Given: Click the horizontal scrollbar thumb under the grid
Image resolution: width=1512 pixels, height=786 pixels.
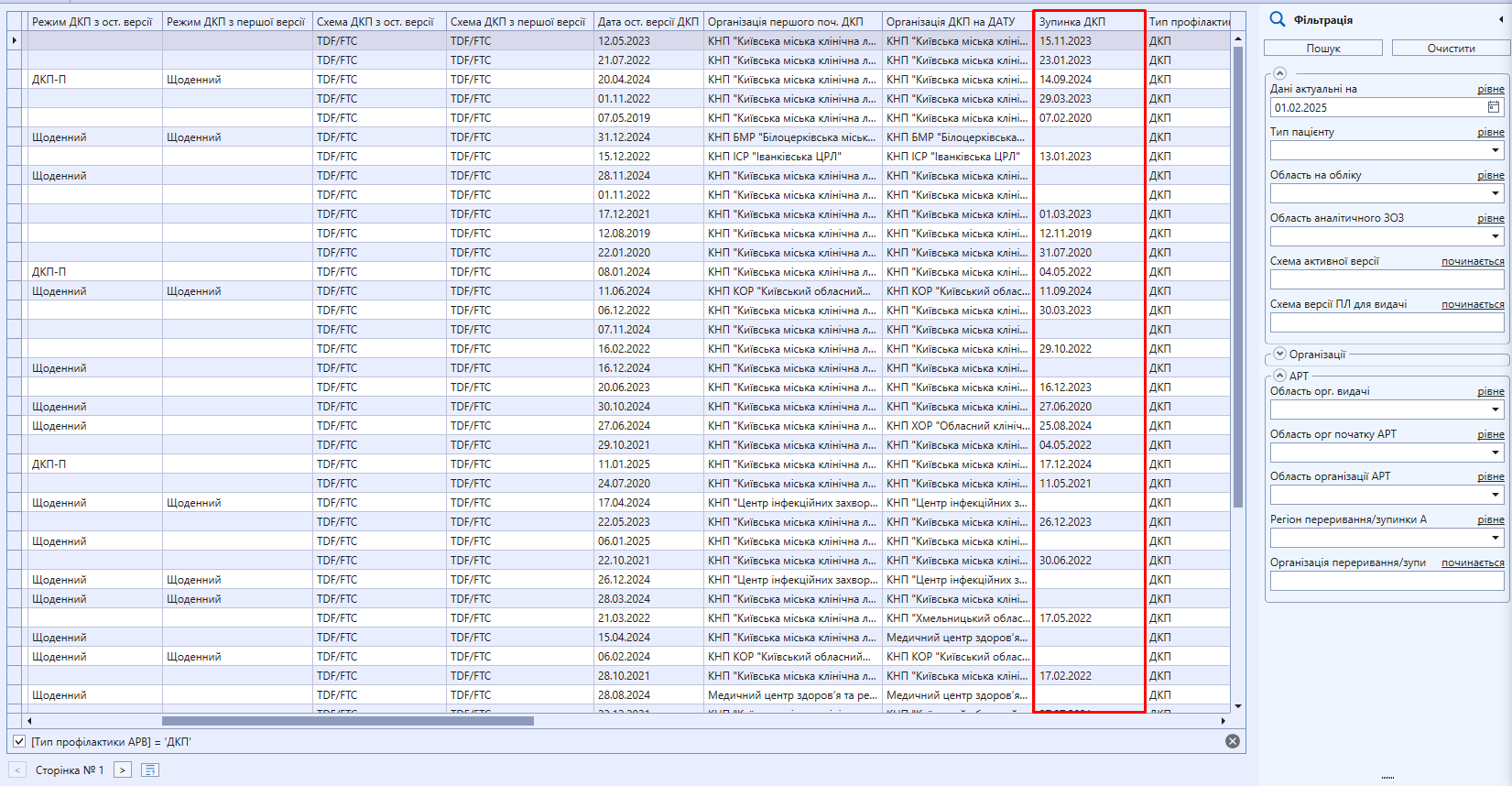Looking at the screenshot, I should click(x=348, y=721).
